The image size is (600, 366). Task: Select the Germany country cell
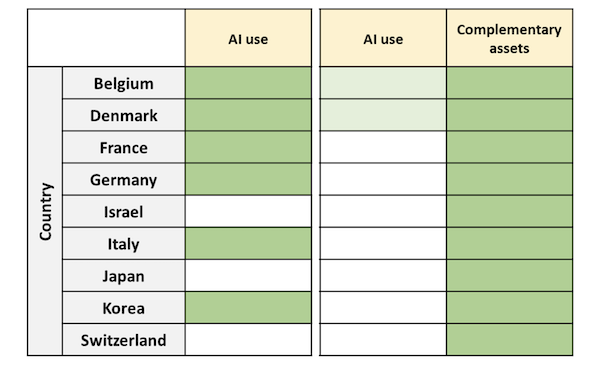coord(124,180)
